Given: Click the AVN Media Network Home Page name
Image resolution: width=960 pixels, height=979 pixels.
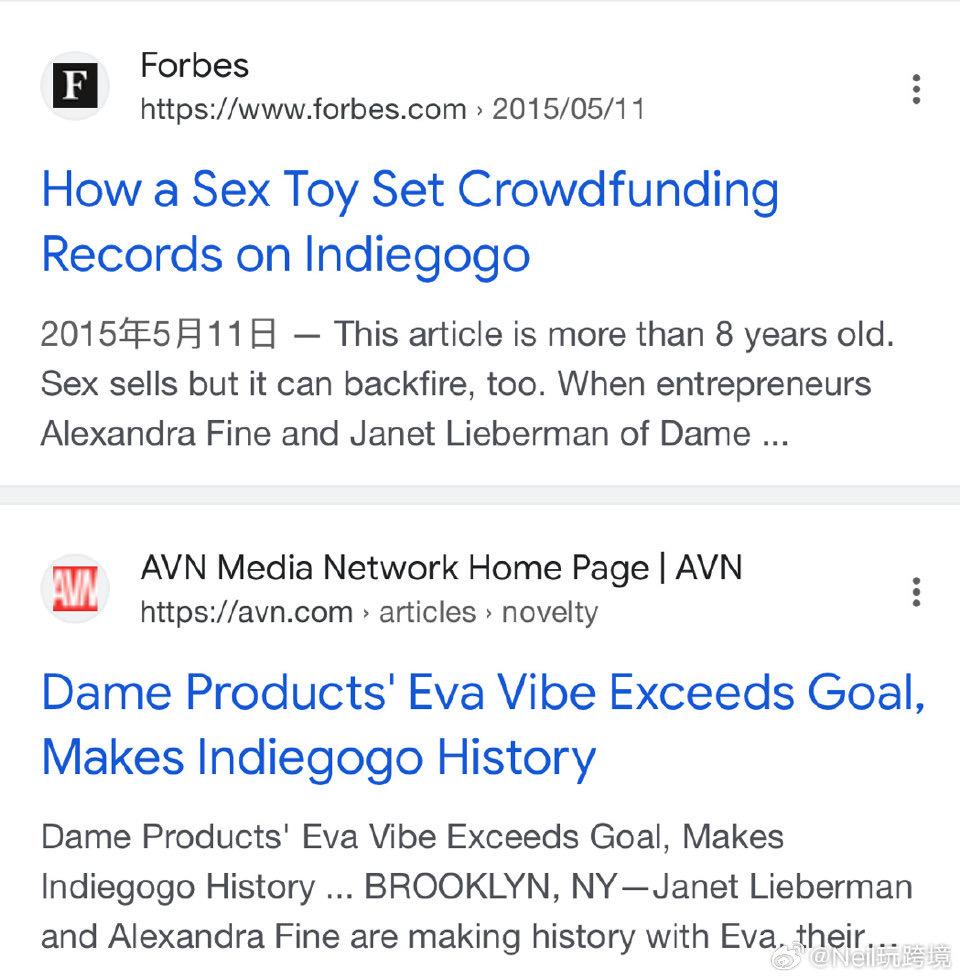Looking at the screenshot, I should (x=441, y=568).
